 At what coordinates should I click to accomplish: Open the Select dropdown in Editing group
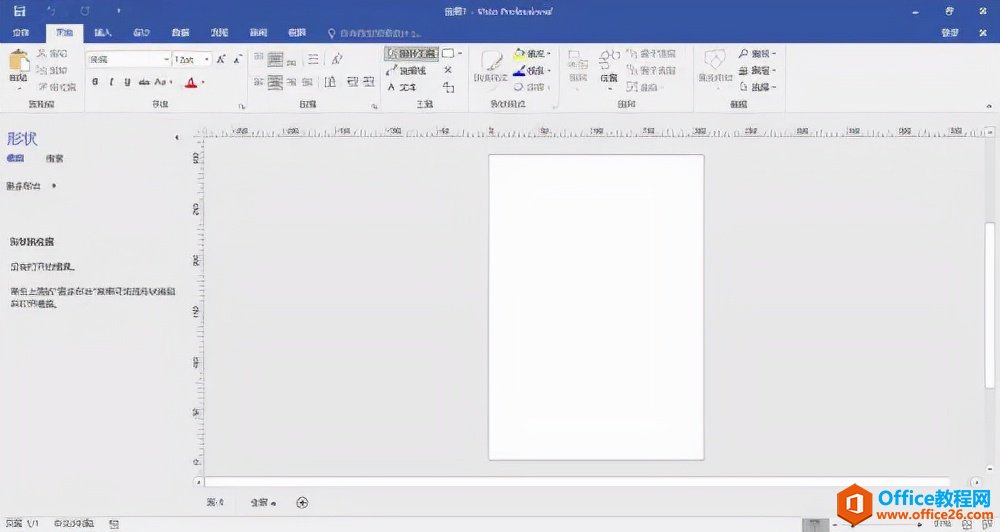[757, 87]
